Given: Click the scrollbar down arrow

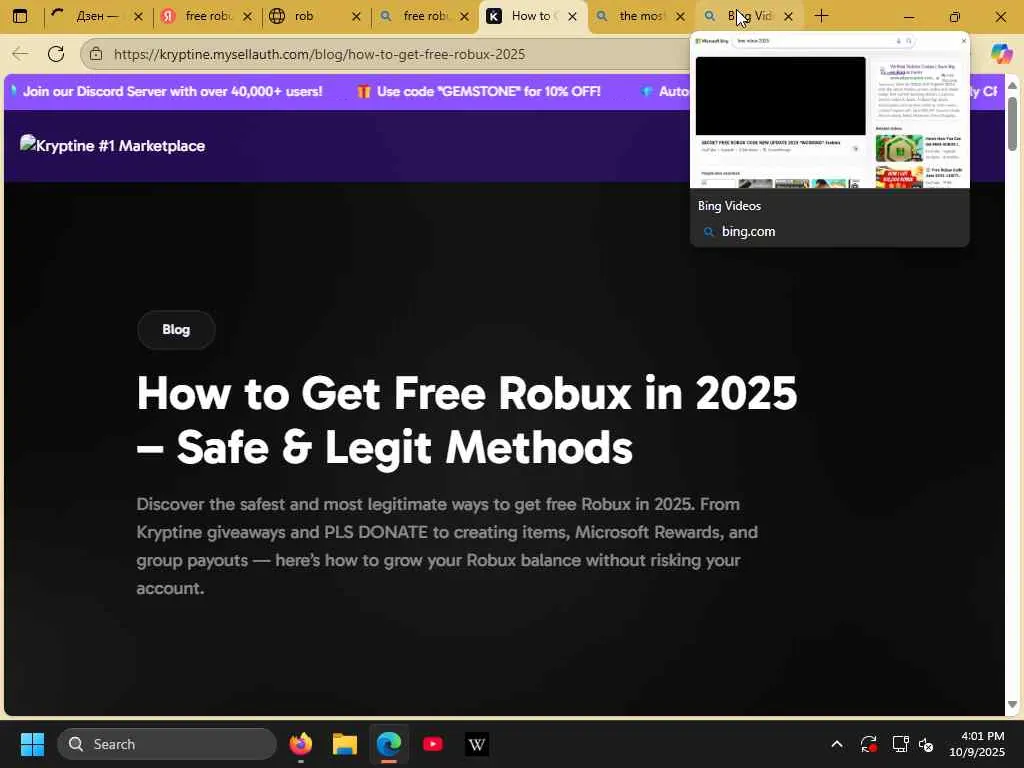Looking at the screenshot, I should point(1013,705).
